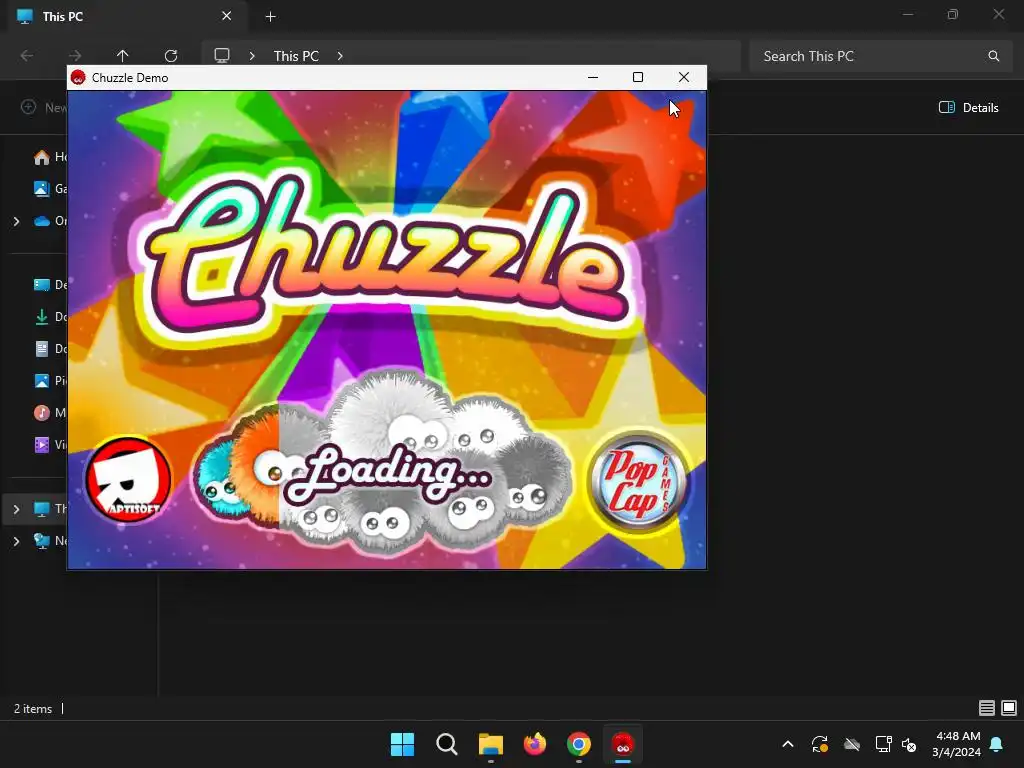Restore down the File Explorer window

[953, 14]
